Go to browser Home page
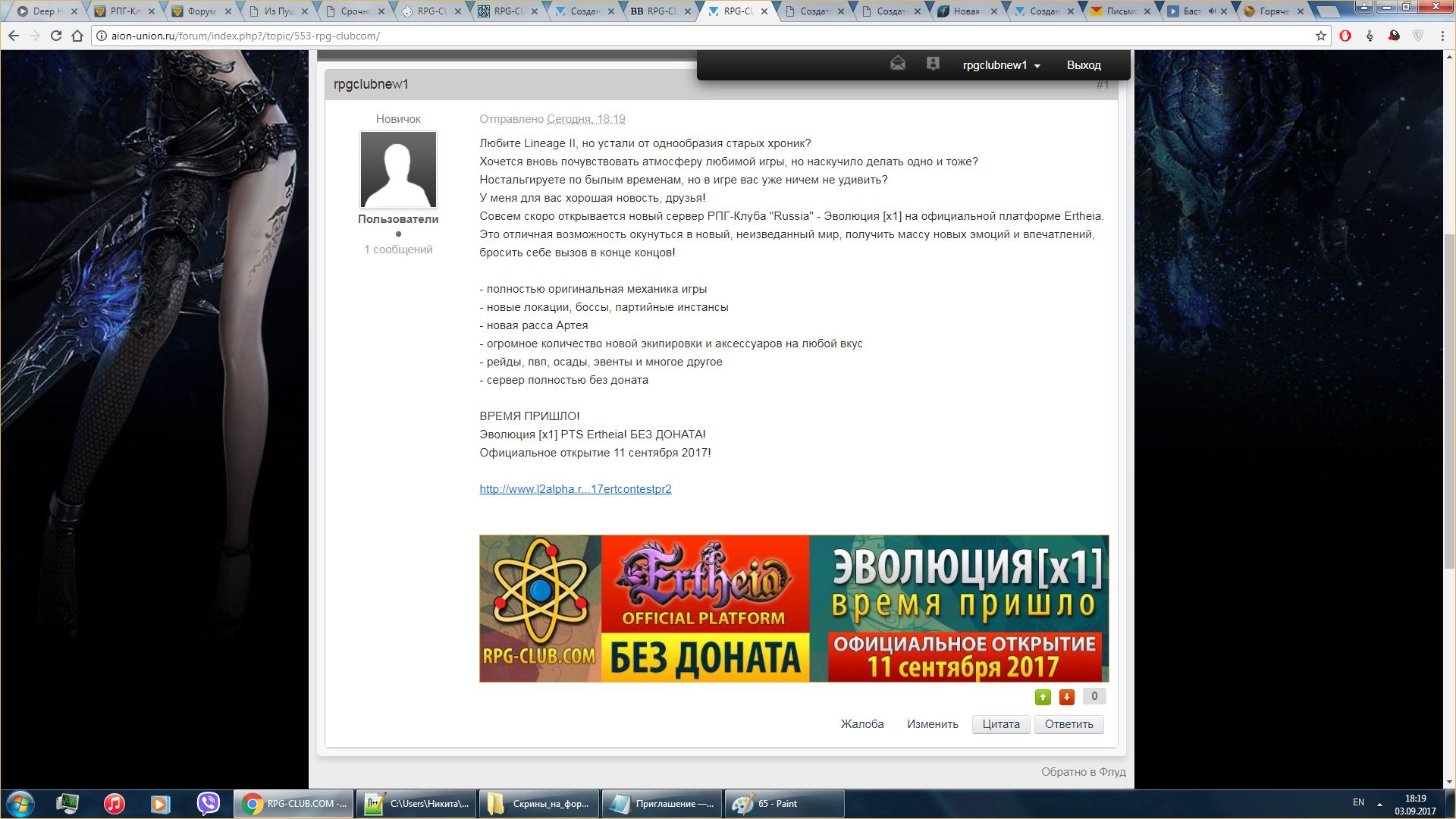This screenshot has width=1456, height=819. [x=77, y=36]
